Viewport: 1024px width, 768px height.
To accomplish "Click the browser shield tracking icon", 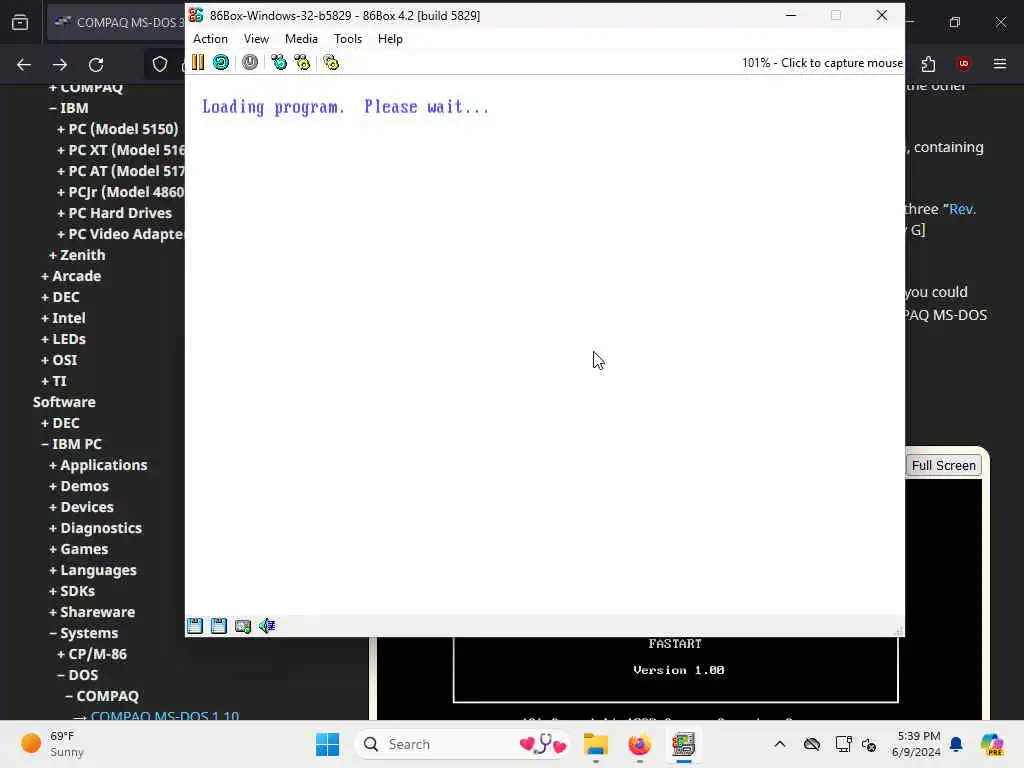I will [160, 64].
